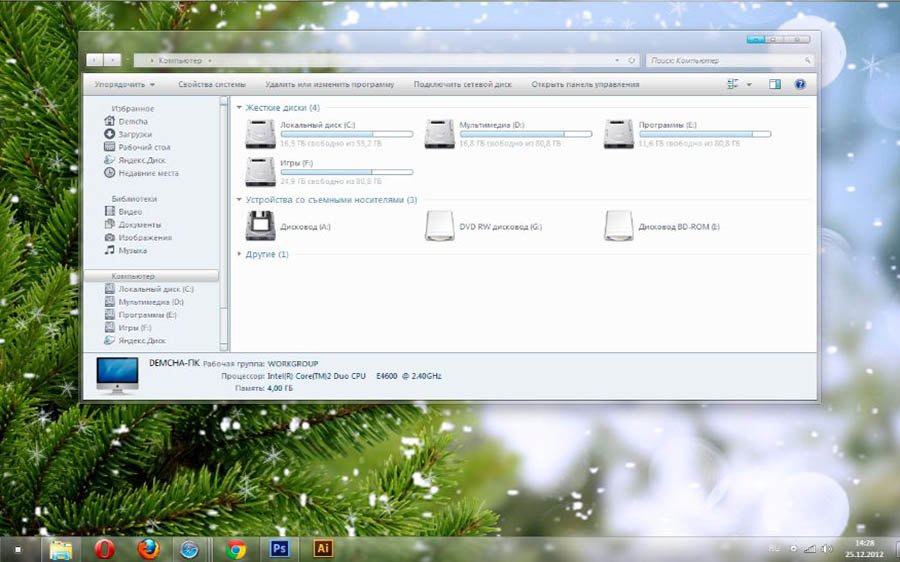This screenshot has height=562, width=900.
Task: Open Google Chrome from the taskbar
Action: pos(236,548)
